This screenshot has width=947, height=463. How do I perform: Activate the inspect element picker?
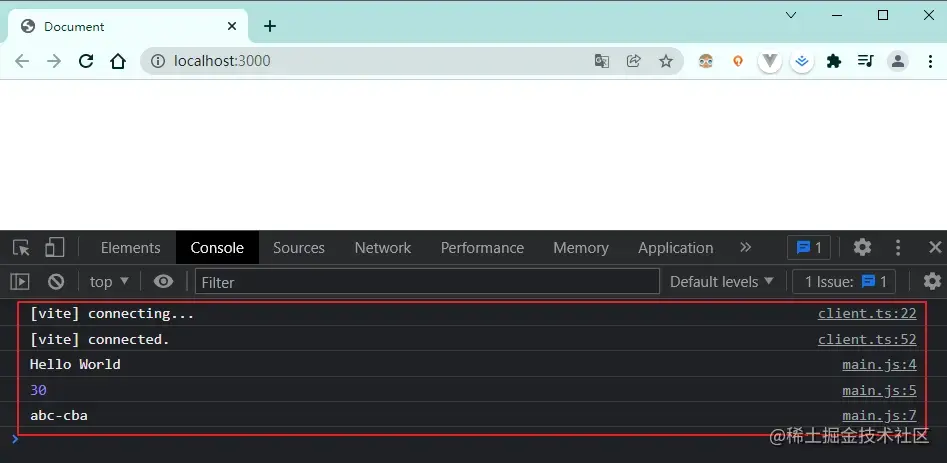pyautogui.click(x=21, y=247)
